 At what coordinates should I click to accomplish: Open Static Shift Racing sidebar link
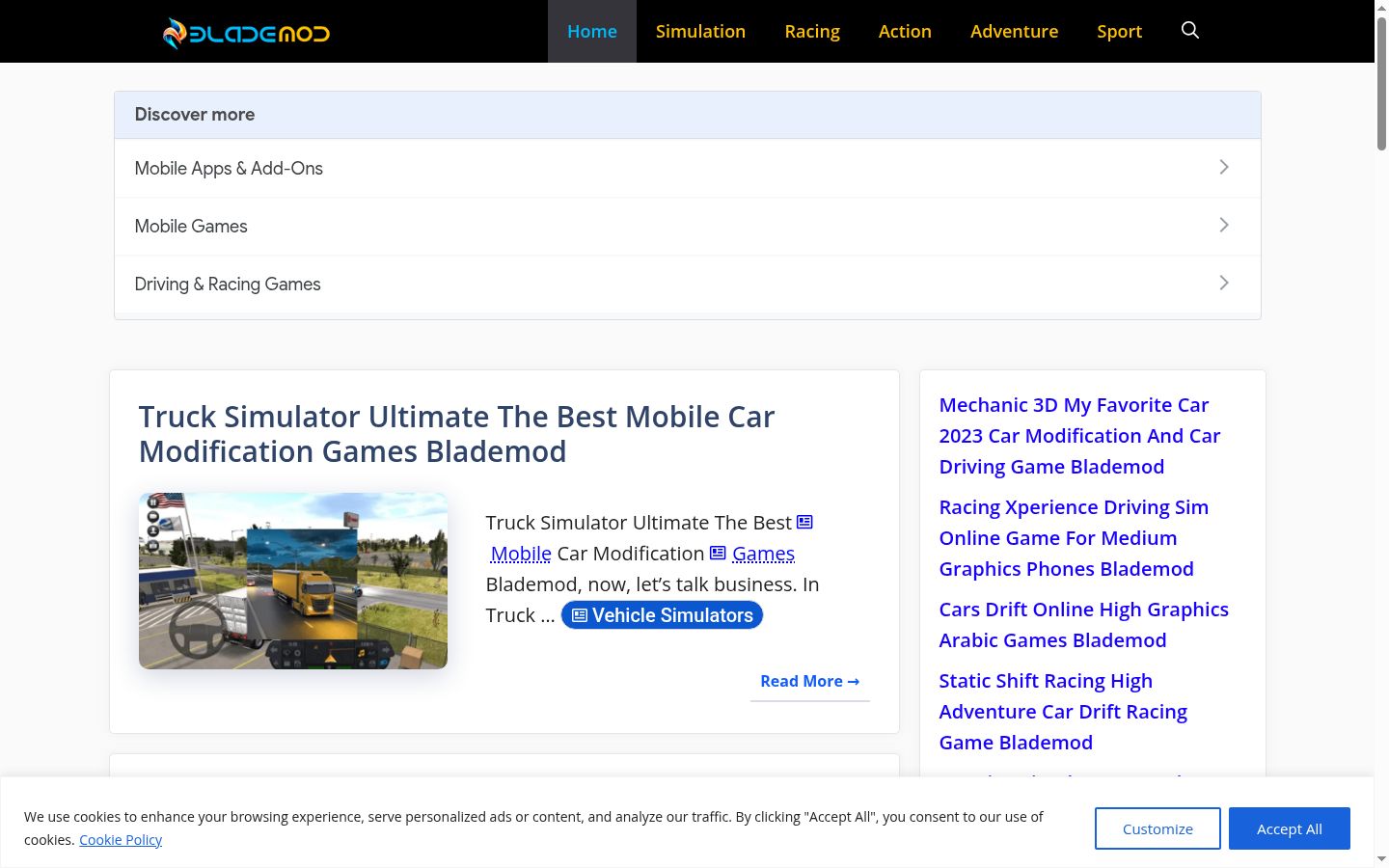point(1063,712)
